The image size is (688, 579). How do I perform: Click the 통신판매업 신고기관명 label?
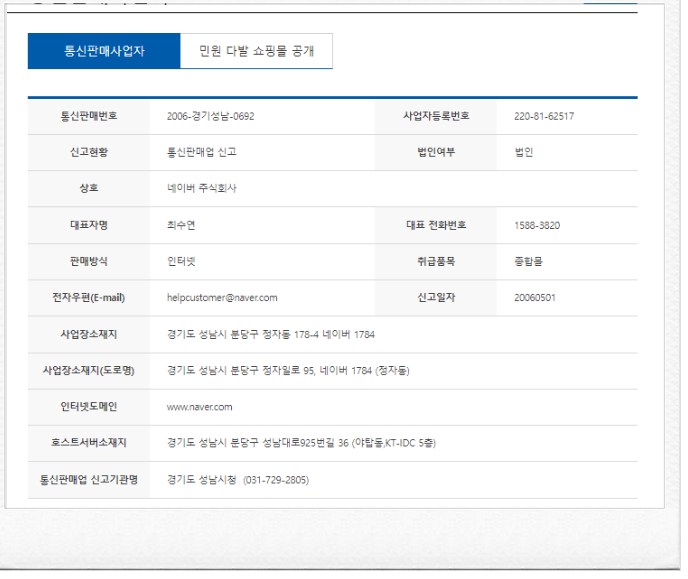point(89,480)
